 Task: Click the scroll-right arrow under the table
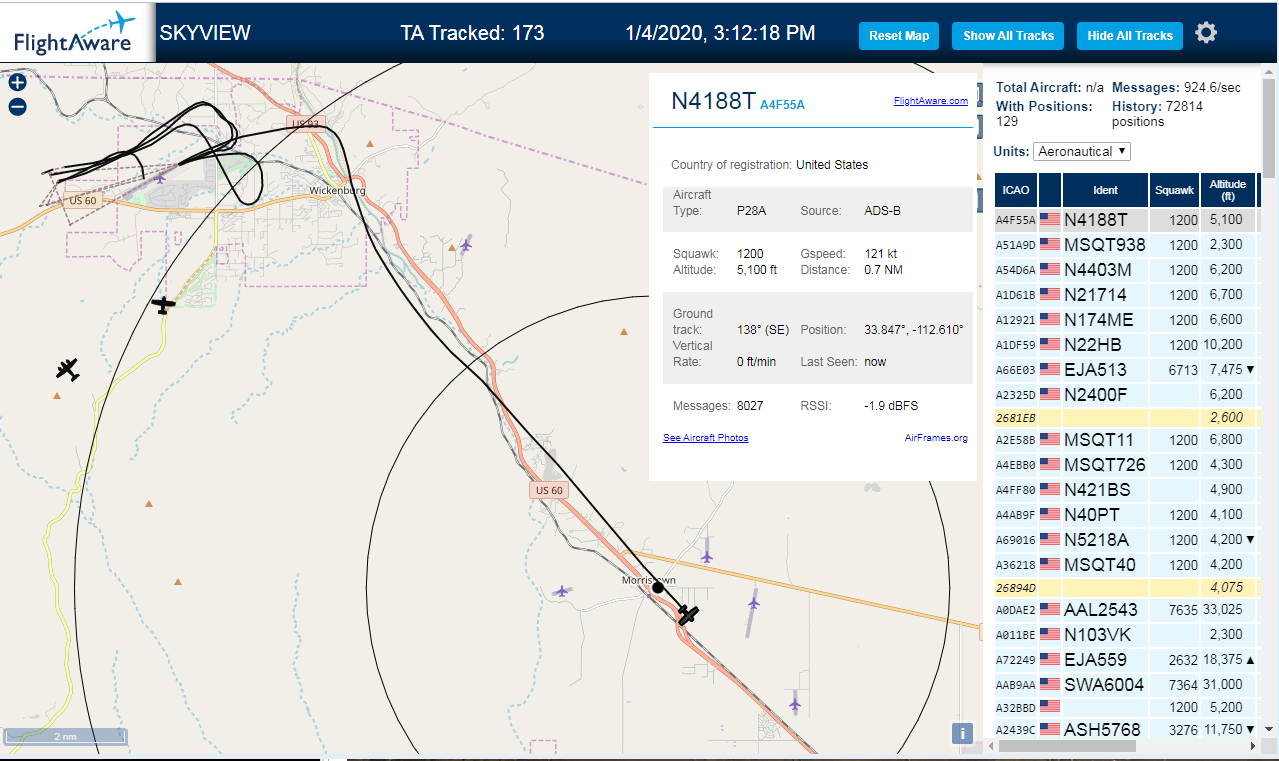(1251, 746)
